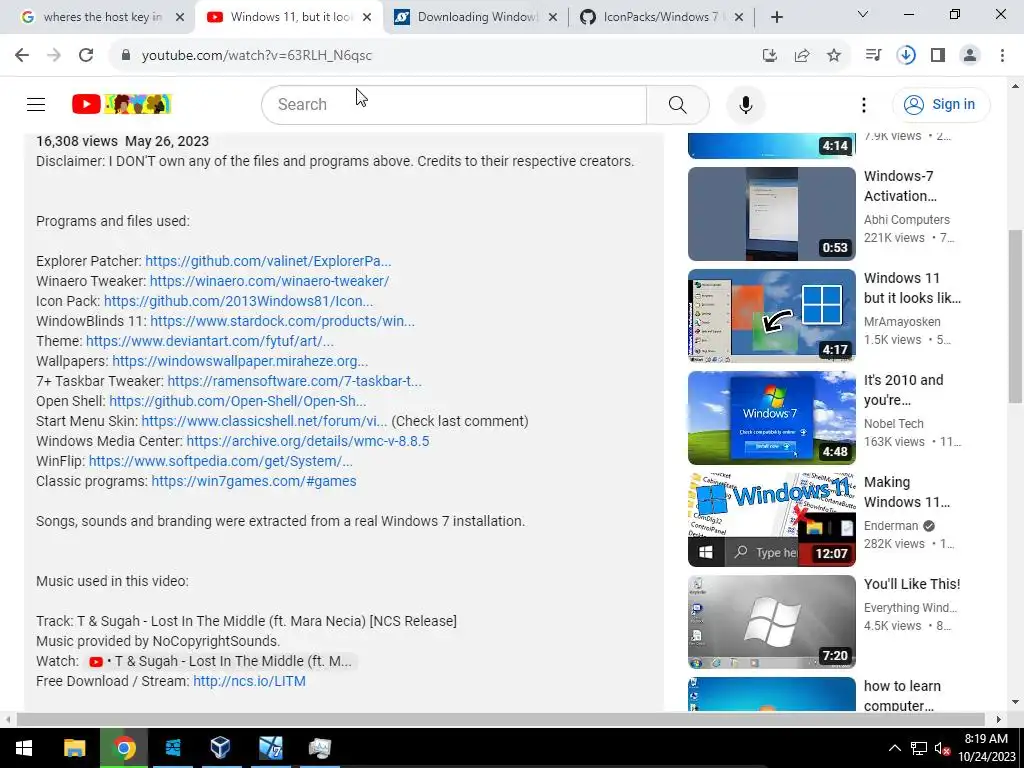Sign in to YouTube
The image size is (1024, 768).
pos(940,104)
